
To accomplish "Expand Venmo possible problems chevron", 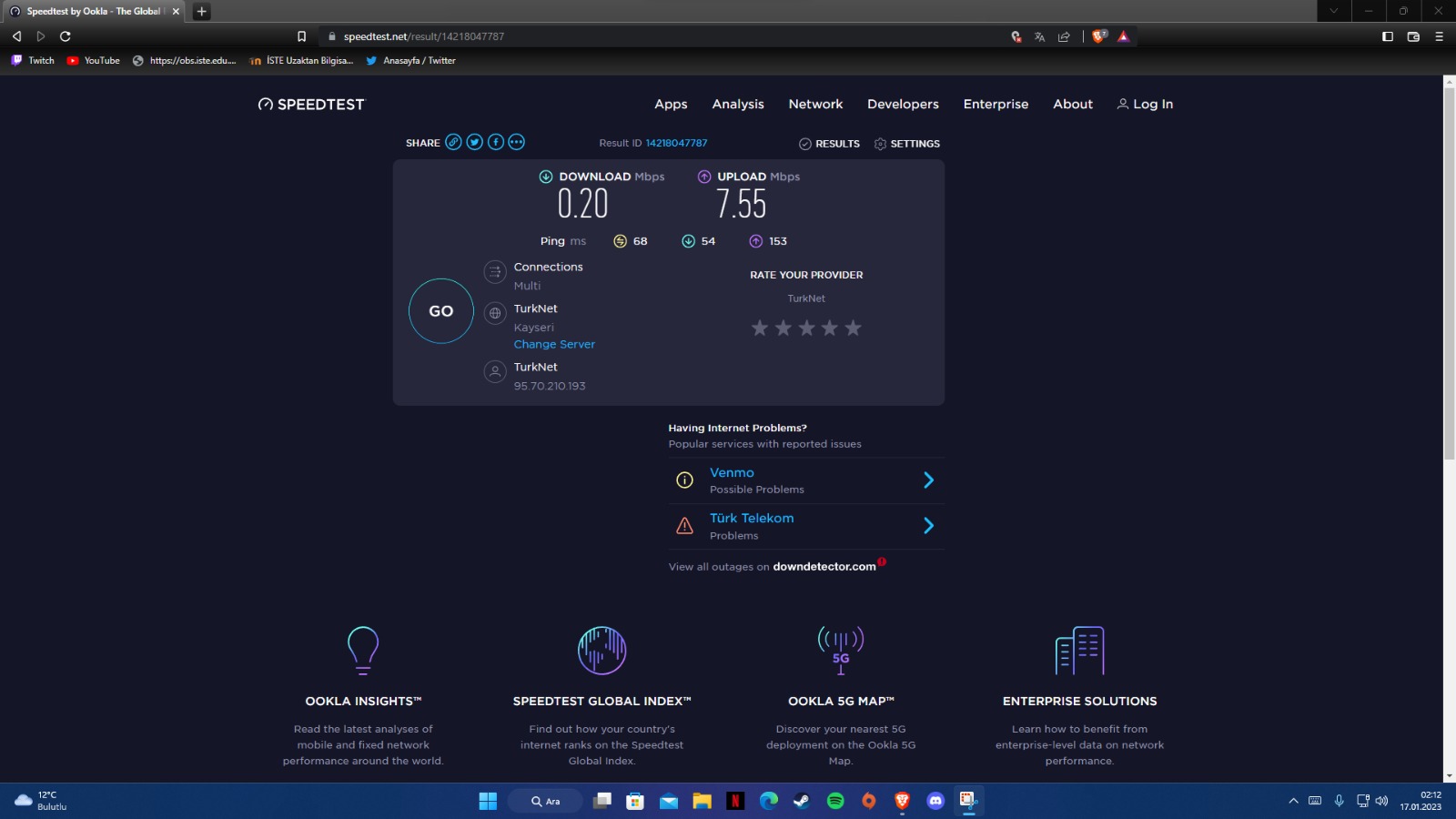I will (x=928, y=480).
